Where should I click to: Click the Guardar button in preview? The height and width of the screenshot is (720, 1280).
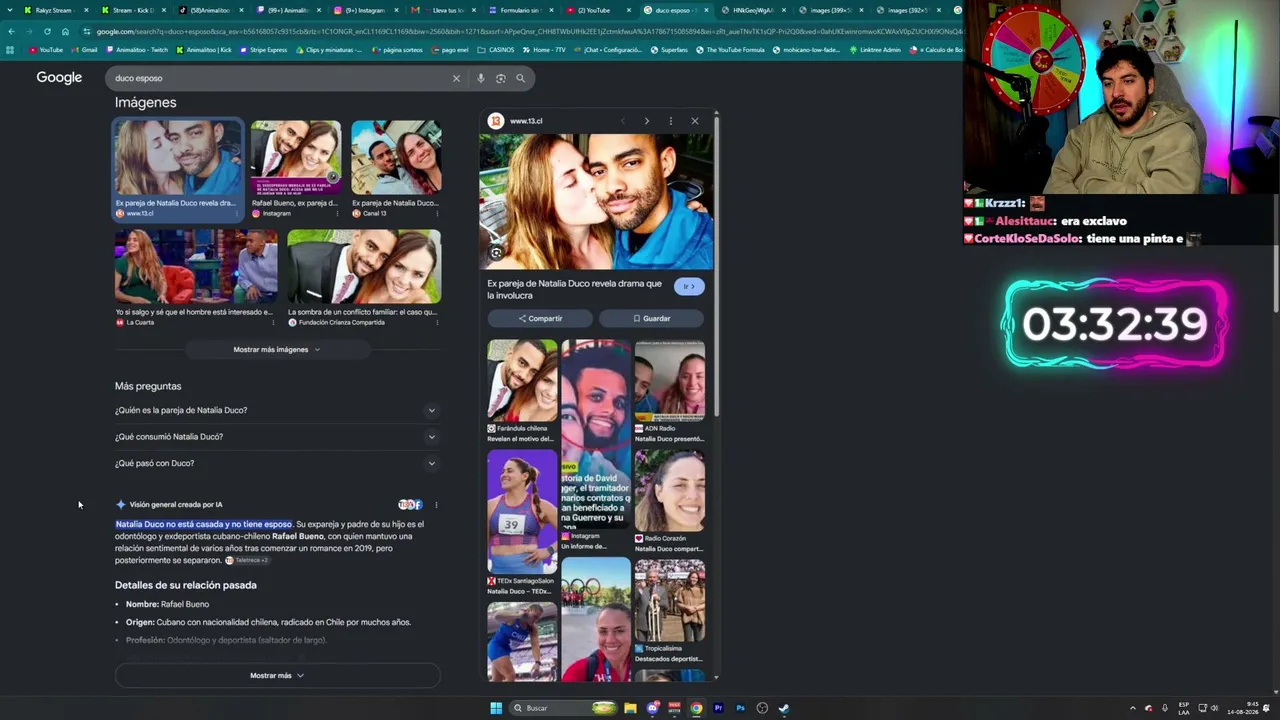click(x=652, y=318)
